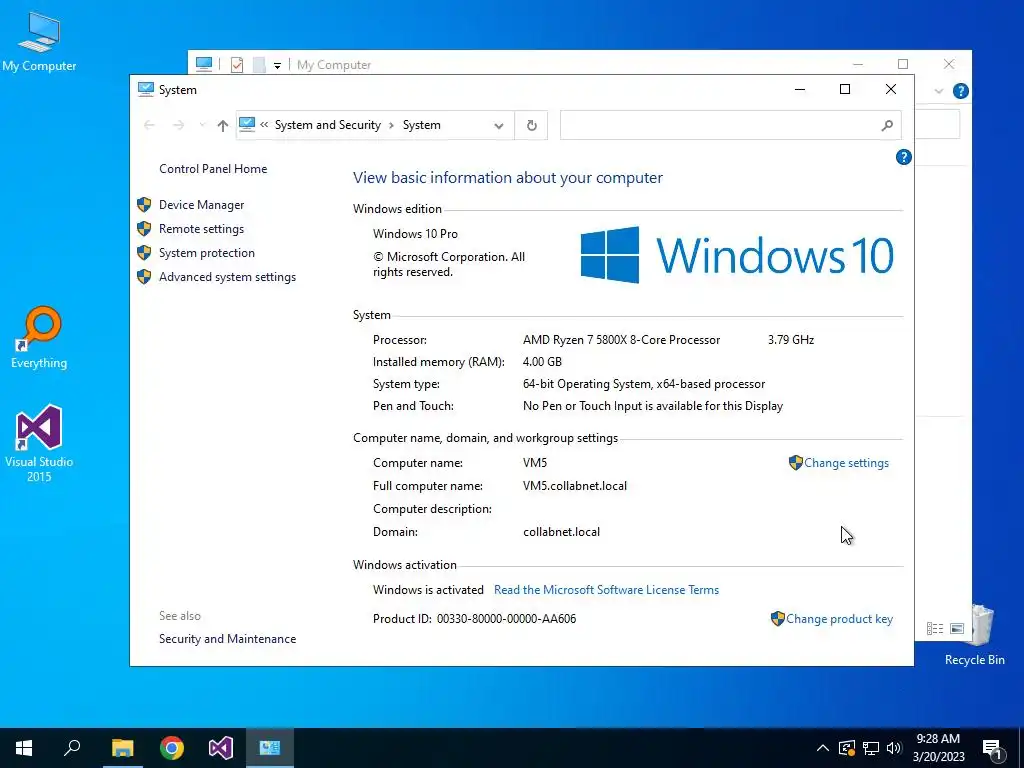Screen dimensions: 1024x768
Task: Open taskbar search
Action: click(x=72, y=748)
